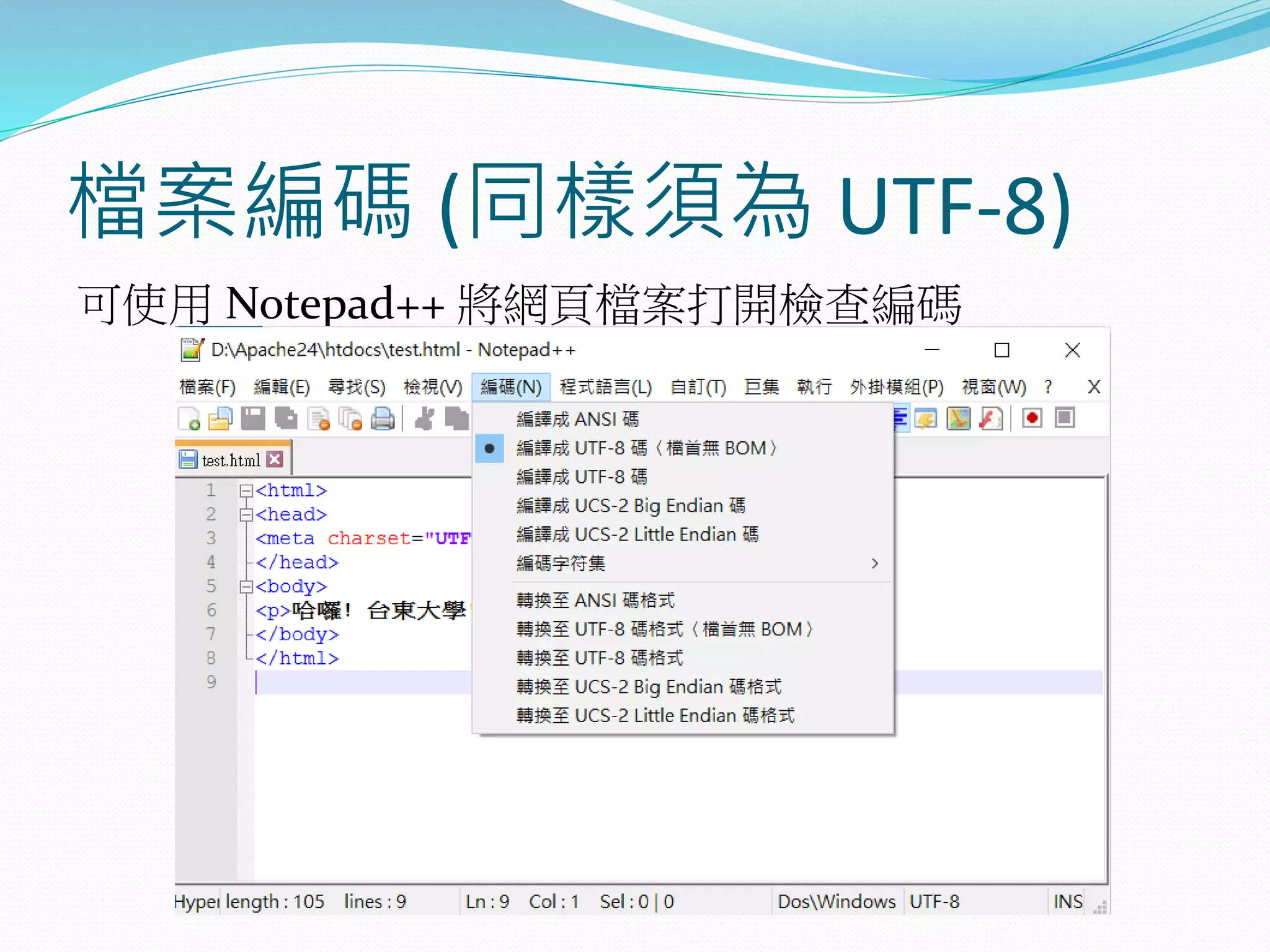Image resolution: width=1270 pixels, height=952 pixels.
Task: Click the yellow user-defined language folder icon
Action: 926,419
